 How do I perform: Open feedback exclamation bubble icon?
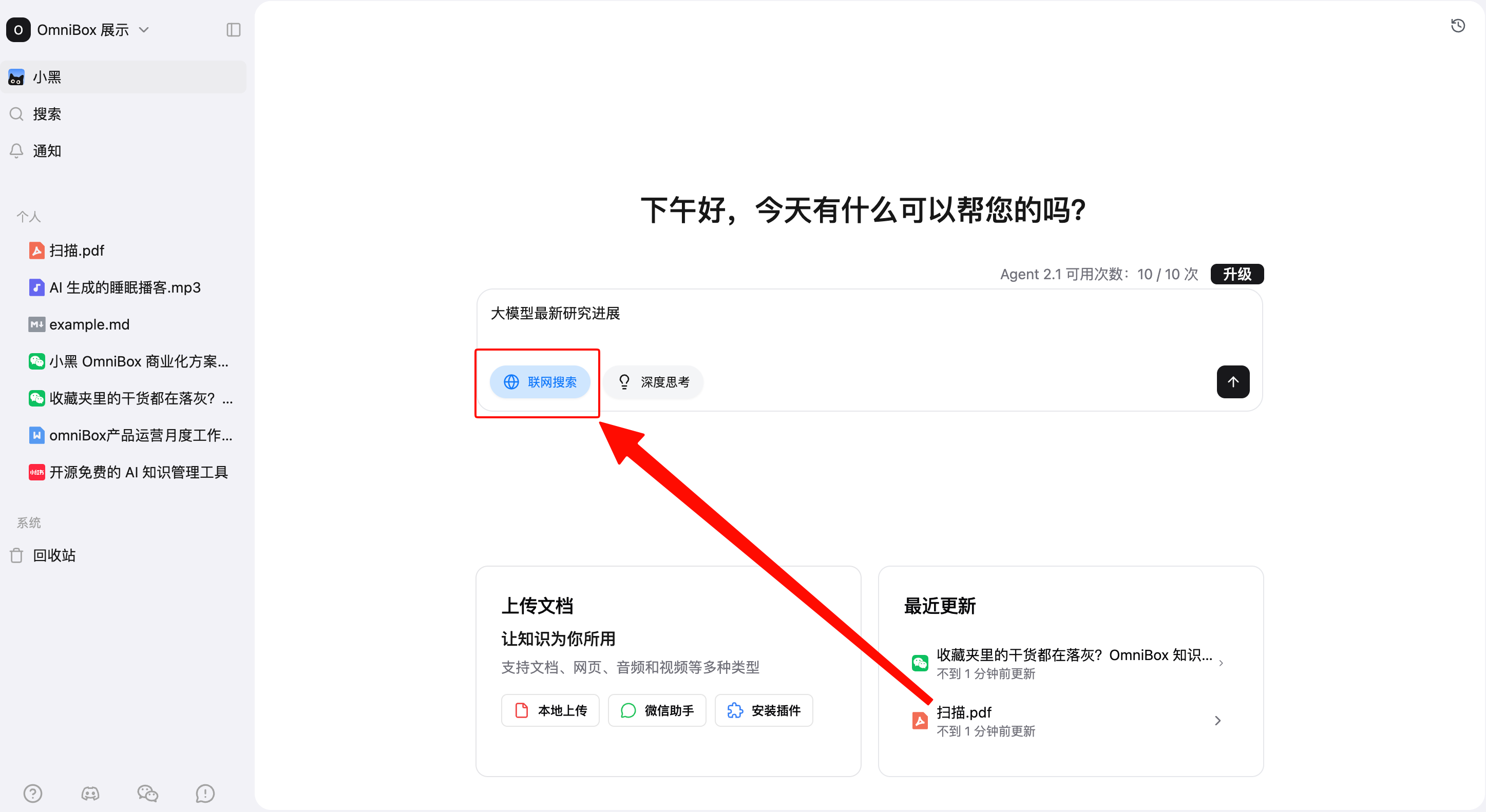coord(205,794)
